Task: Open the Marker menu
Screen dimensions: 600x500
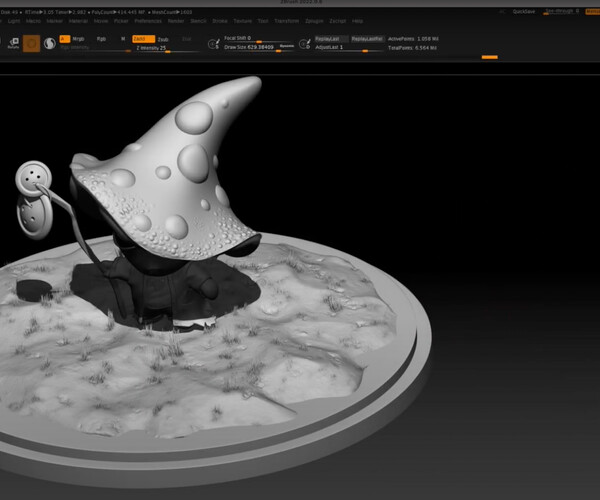Action: click(55, 21)
